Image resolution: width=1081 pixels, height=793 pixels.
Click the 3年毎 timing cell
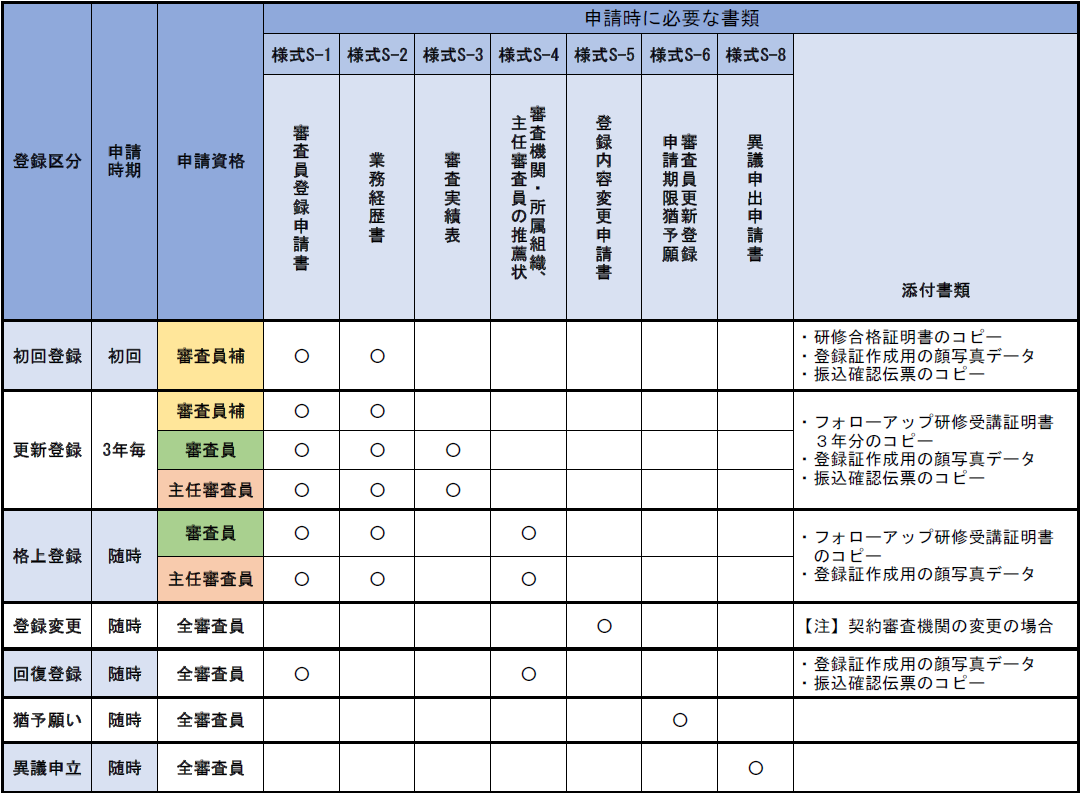(x=124, y=450)
